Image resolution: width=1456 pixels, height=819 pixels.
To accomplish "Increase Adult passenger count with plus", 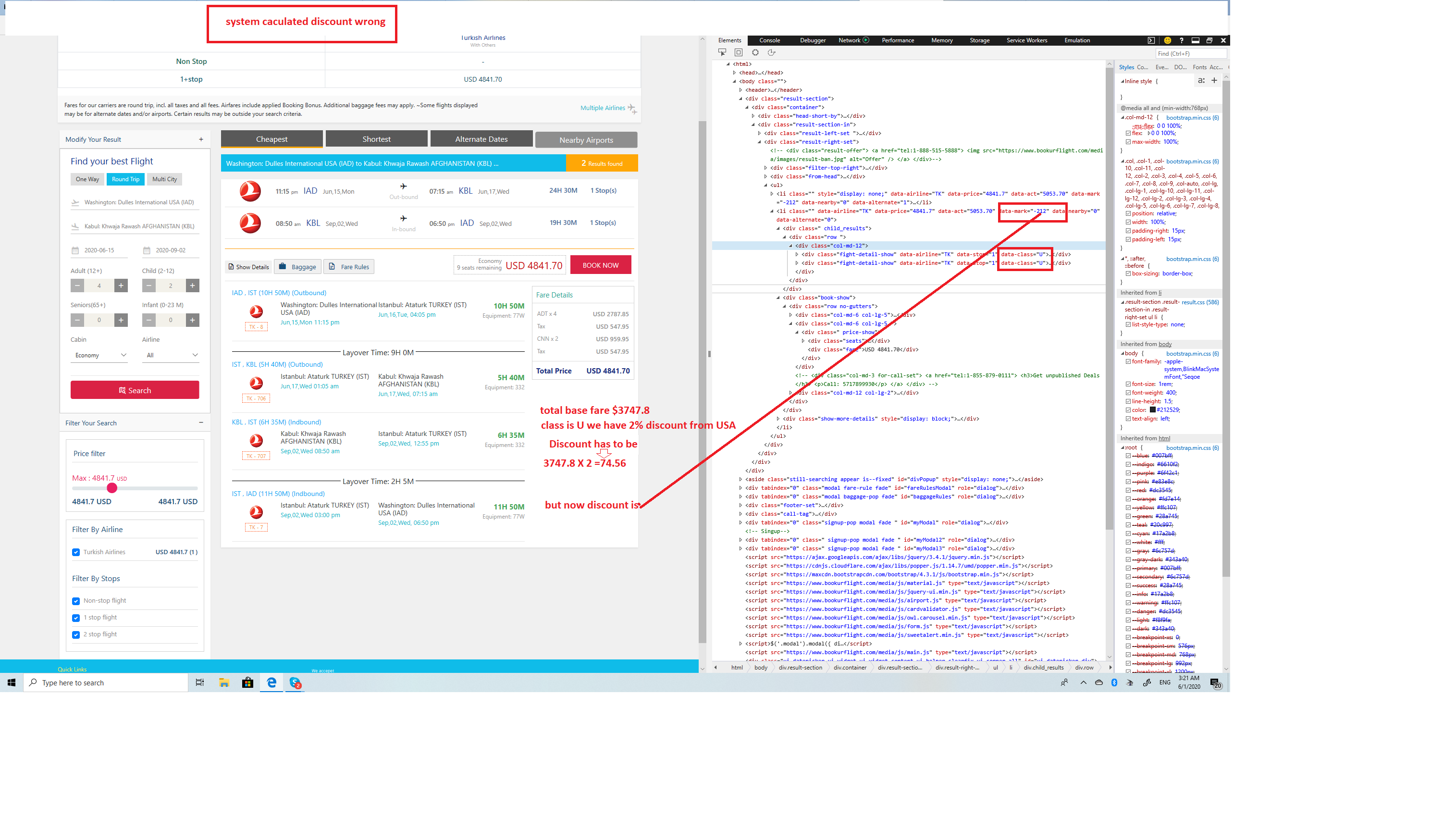I will pyautogui.click(x=121, y=285).
